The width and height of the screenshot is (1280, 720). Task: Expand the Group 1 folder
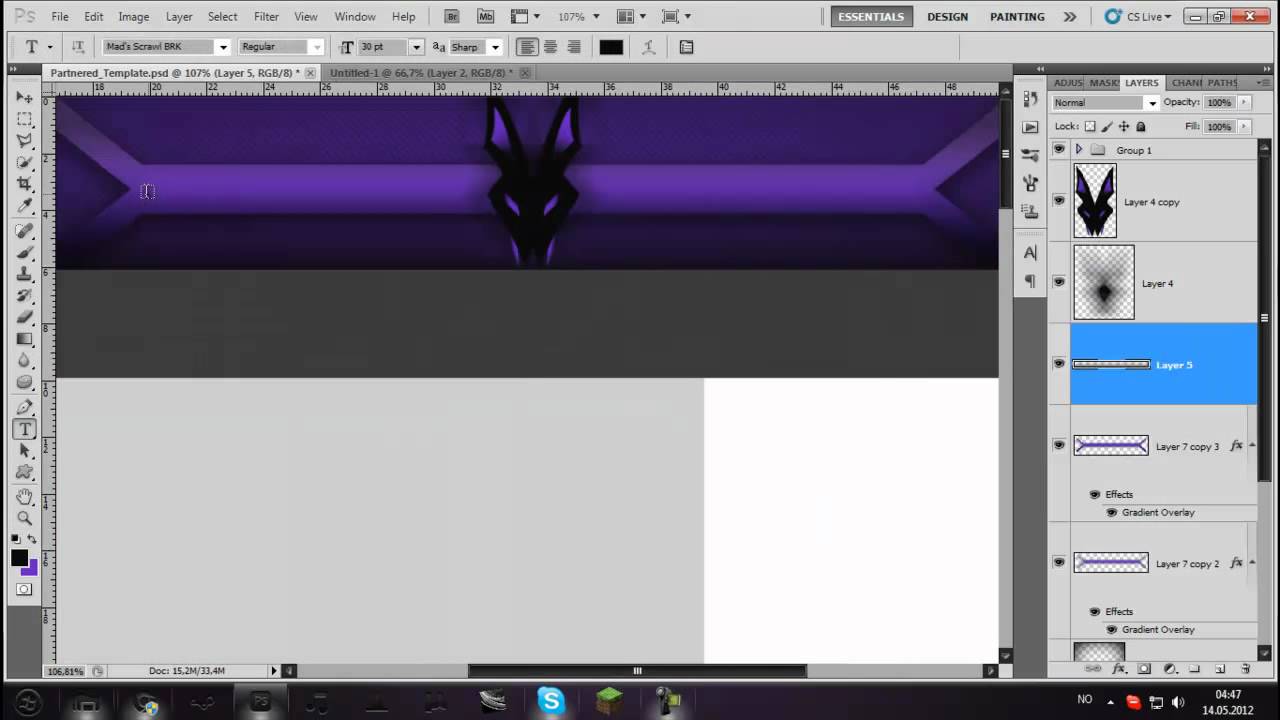point(1078,150)
